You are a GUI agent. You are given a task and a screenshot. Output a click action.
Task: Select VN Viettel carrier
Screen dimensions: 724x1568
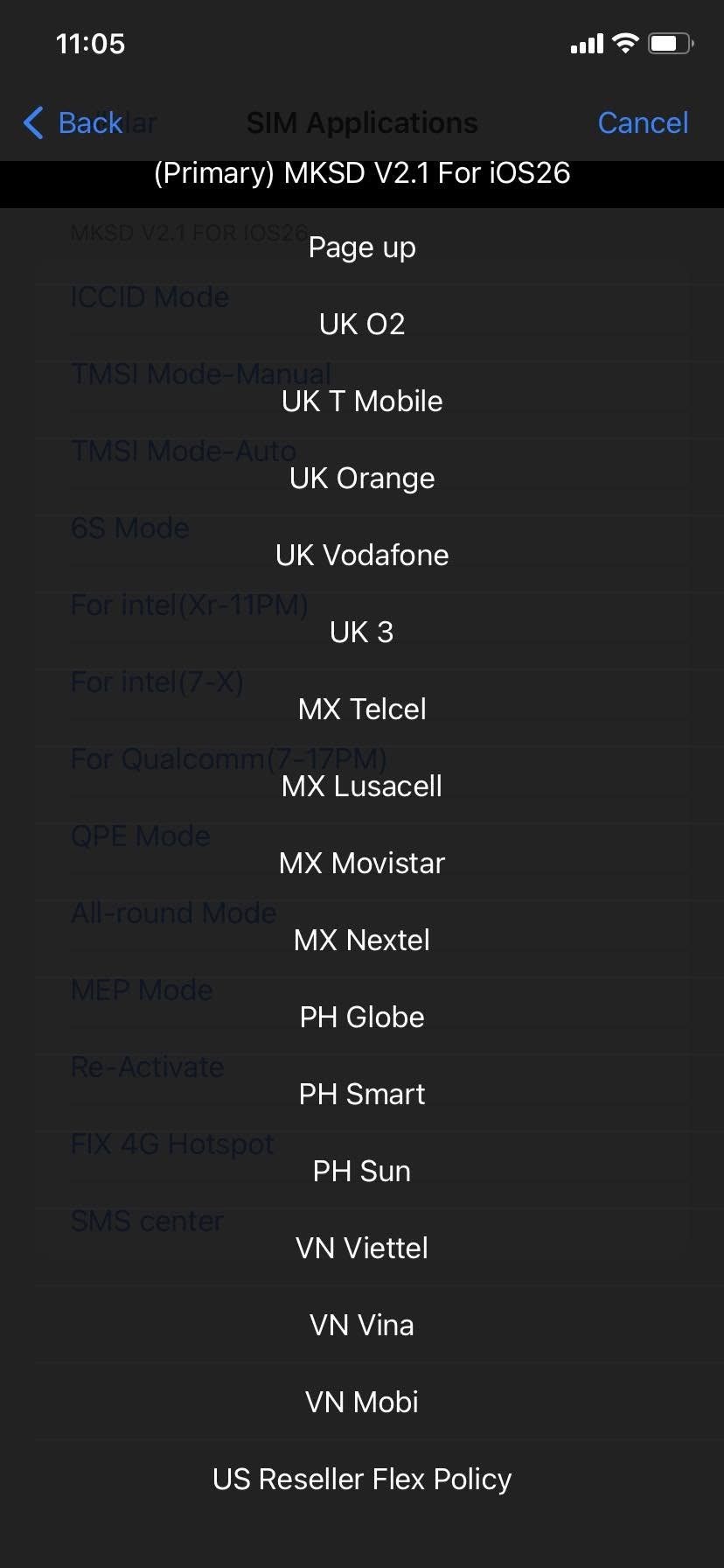pyautogui.click(x=362, y=1249)
